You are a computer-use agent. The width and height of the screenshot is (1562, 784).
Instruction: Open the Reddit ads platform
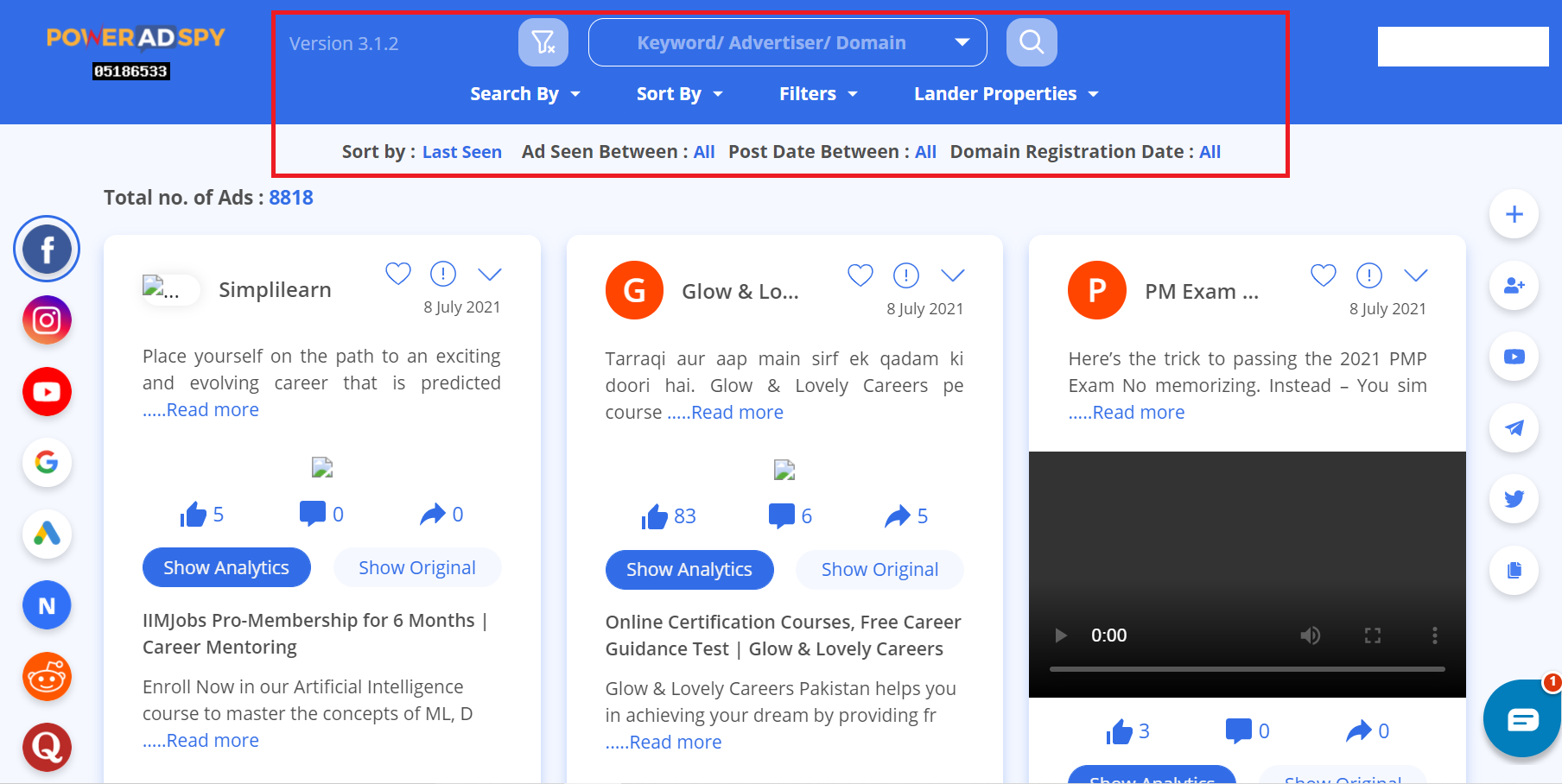tap(47, 677)
